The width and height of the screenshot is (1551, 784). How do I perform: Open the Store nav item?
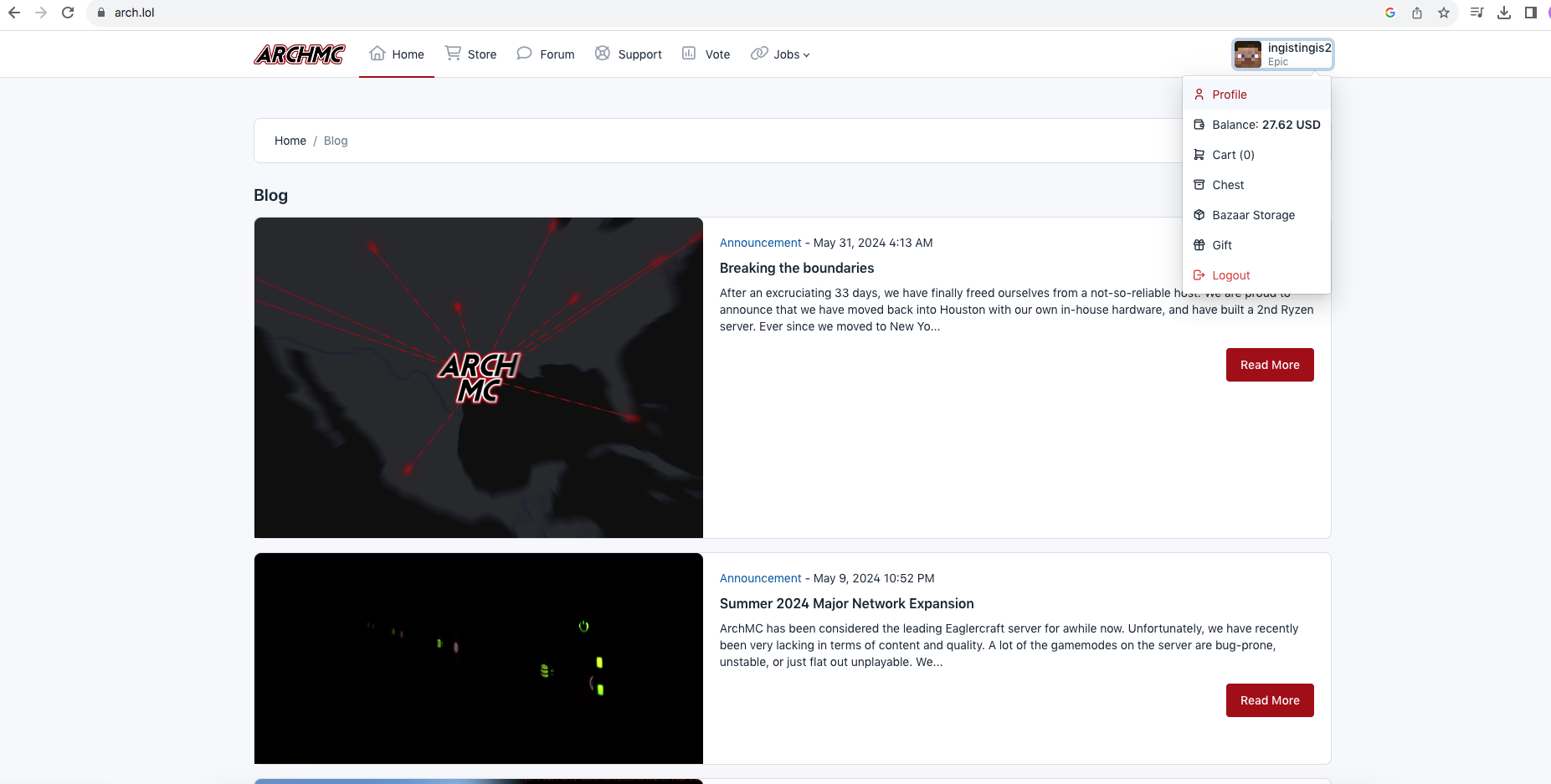tap(470, 54)
